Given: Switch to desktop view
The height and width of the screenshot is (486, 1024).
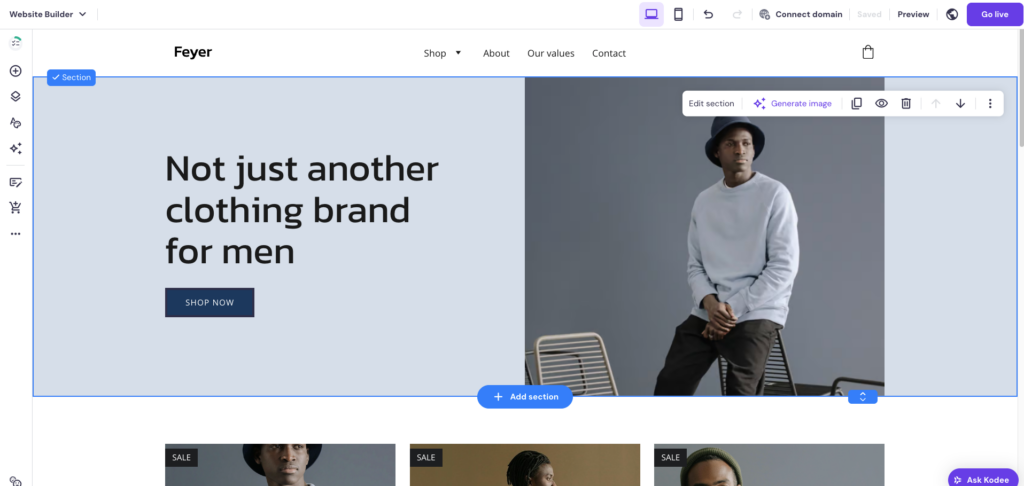Looking at the screenshot, I should pyautogui.click(x=651, y=14).
